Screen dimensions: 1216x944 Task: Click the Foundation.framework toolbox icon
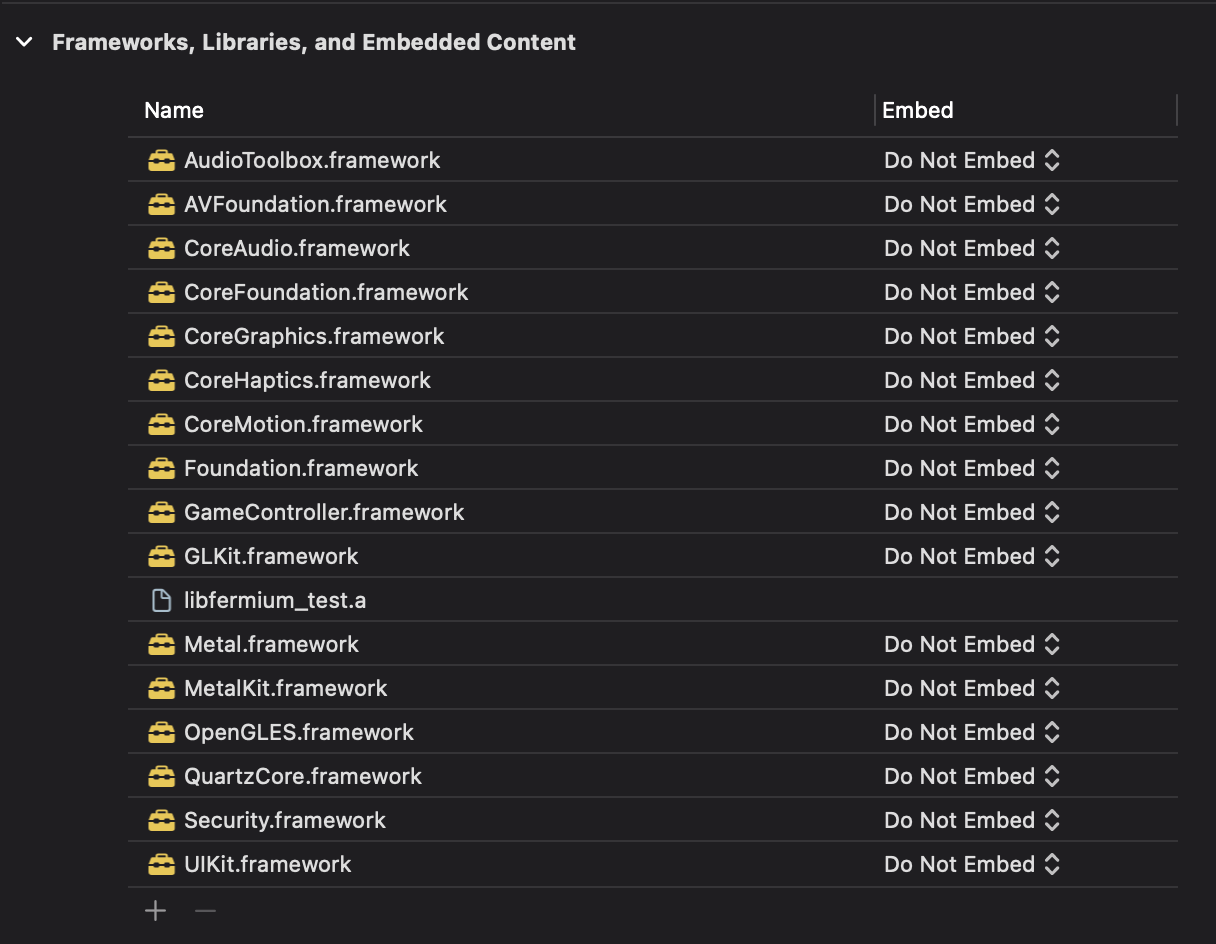click(x=161, y=468)
